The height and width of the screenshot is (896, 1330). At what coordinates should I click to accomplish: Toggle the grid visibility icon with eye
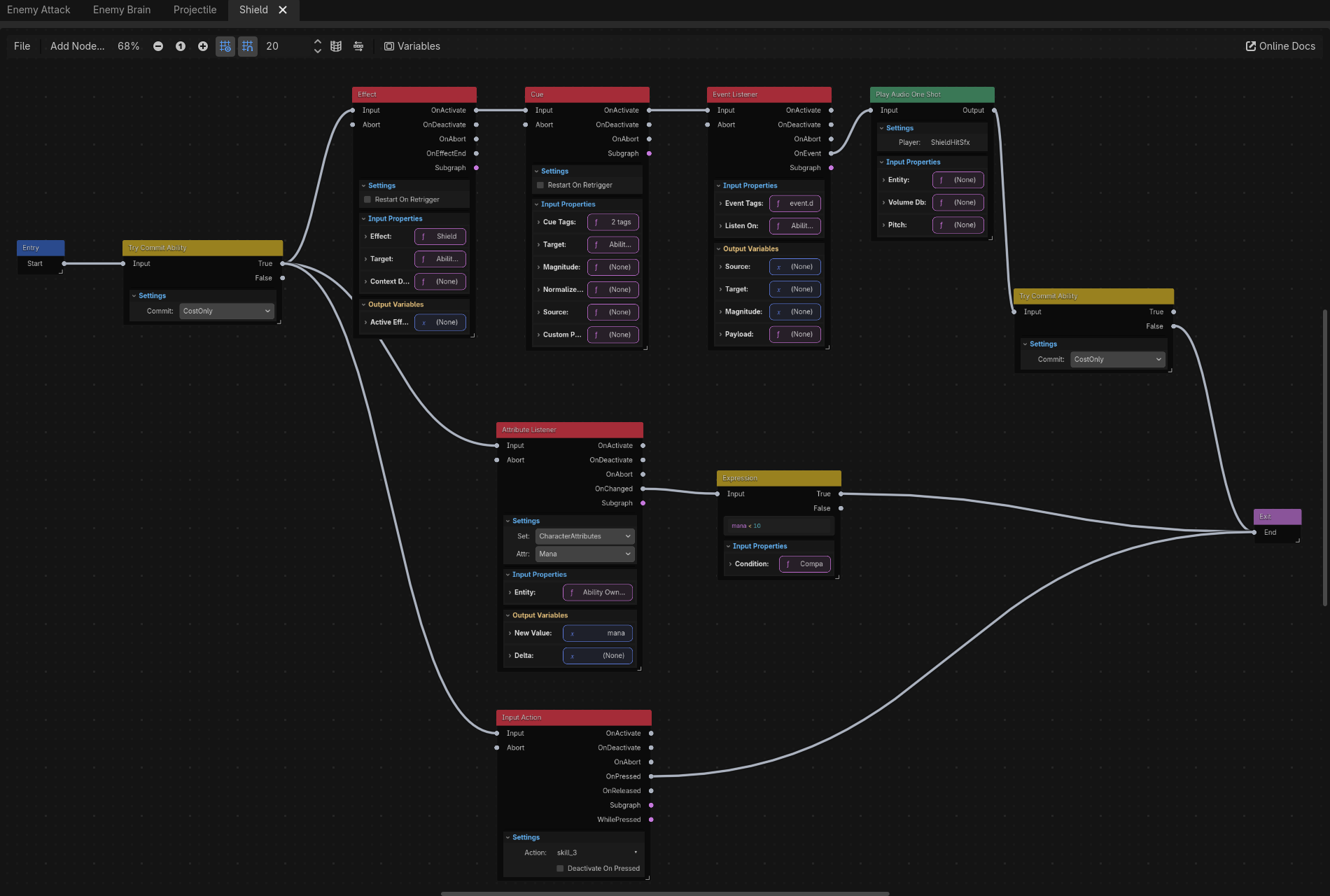[225, 46]
